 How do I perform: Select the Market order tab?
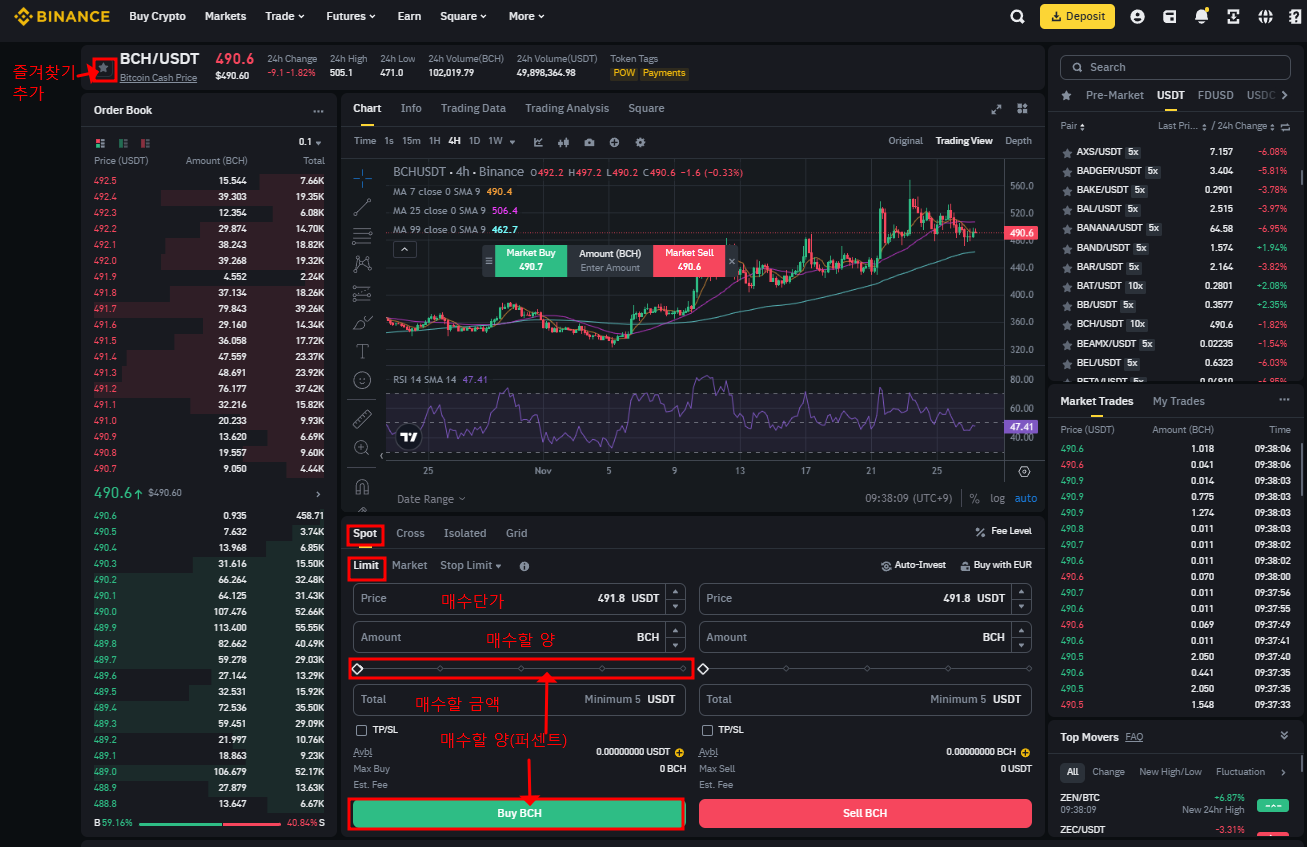410,565
